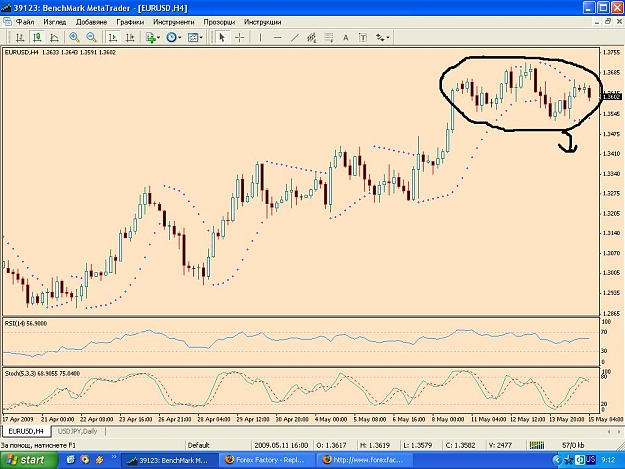Open the Добавяне menu
625x469 pixels.
[x=91, y=22]
